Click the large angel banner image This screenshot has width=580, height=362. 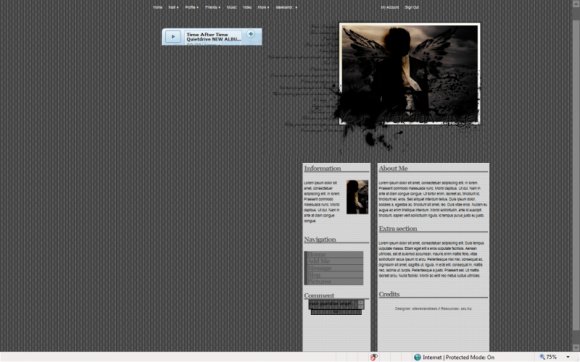click(409, 74)
